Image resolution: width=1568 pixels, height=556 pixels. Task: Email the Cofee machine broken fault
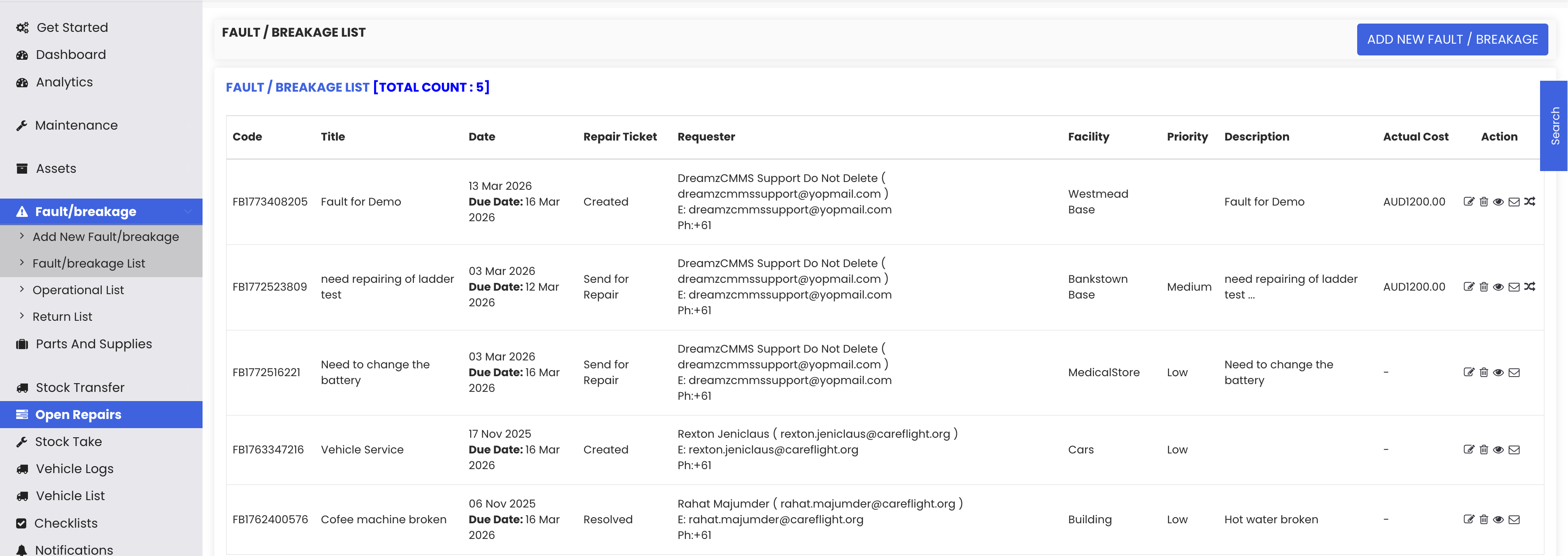[x=1514, y=520]
